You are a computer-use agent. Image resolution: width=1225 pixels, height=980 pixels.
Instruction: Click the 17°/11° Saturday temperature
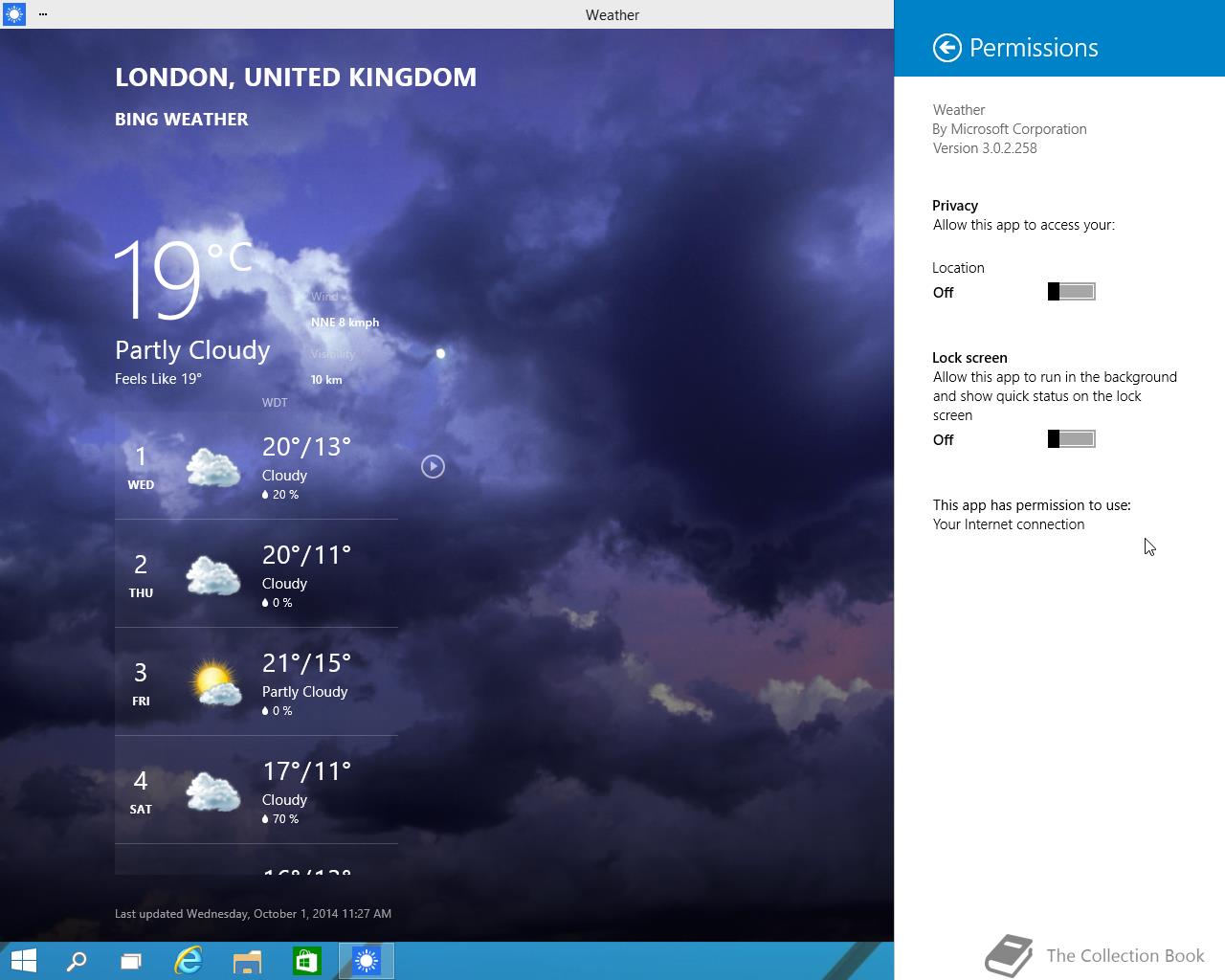306,771
